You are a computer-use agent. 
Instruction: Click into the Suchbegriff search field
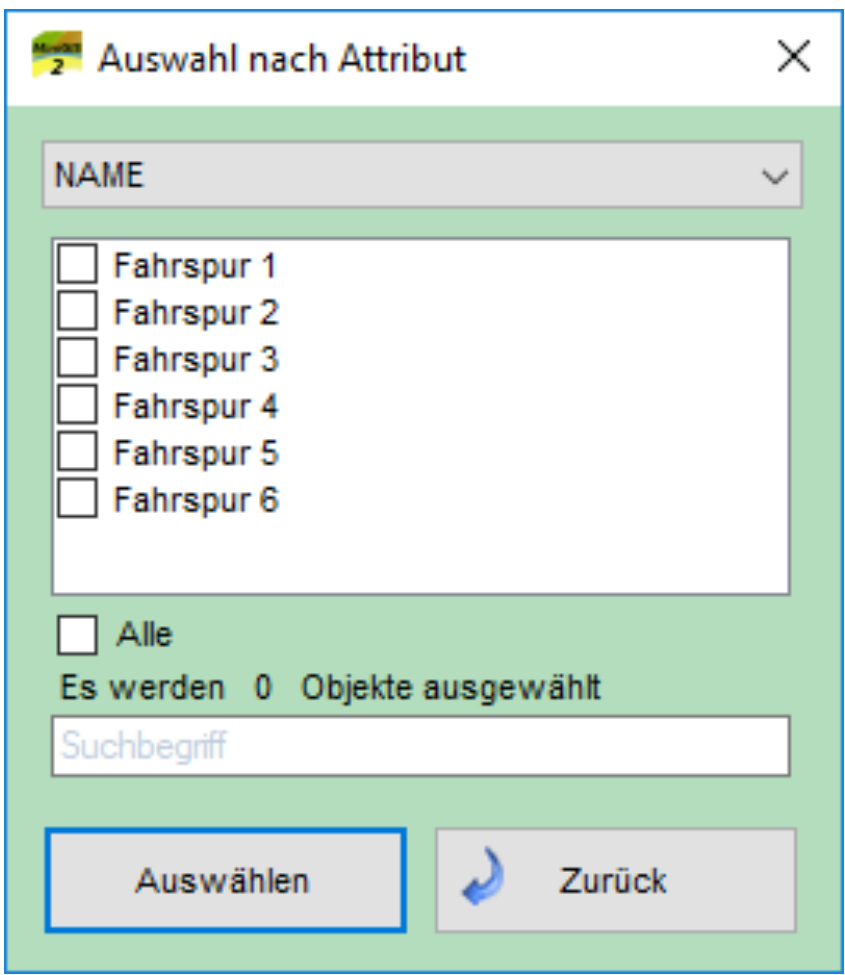coord(420,746)
